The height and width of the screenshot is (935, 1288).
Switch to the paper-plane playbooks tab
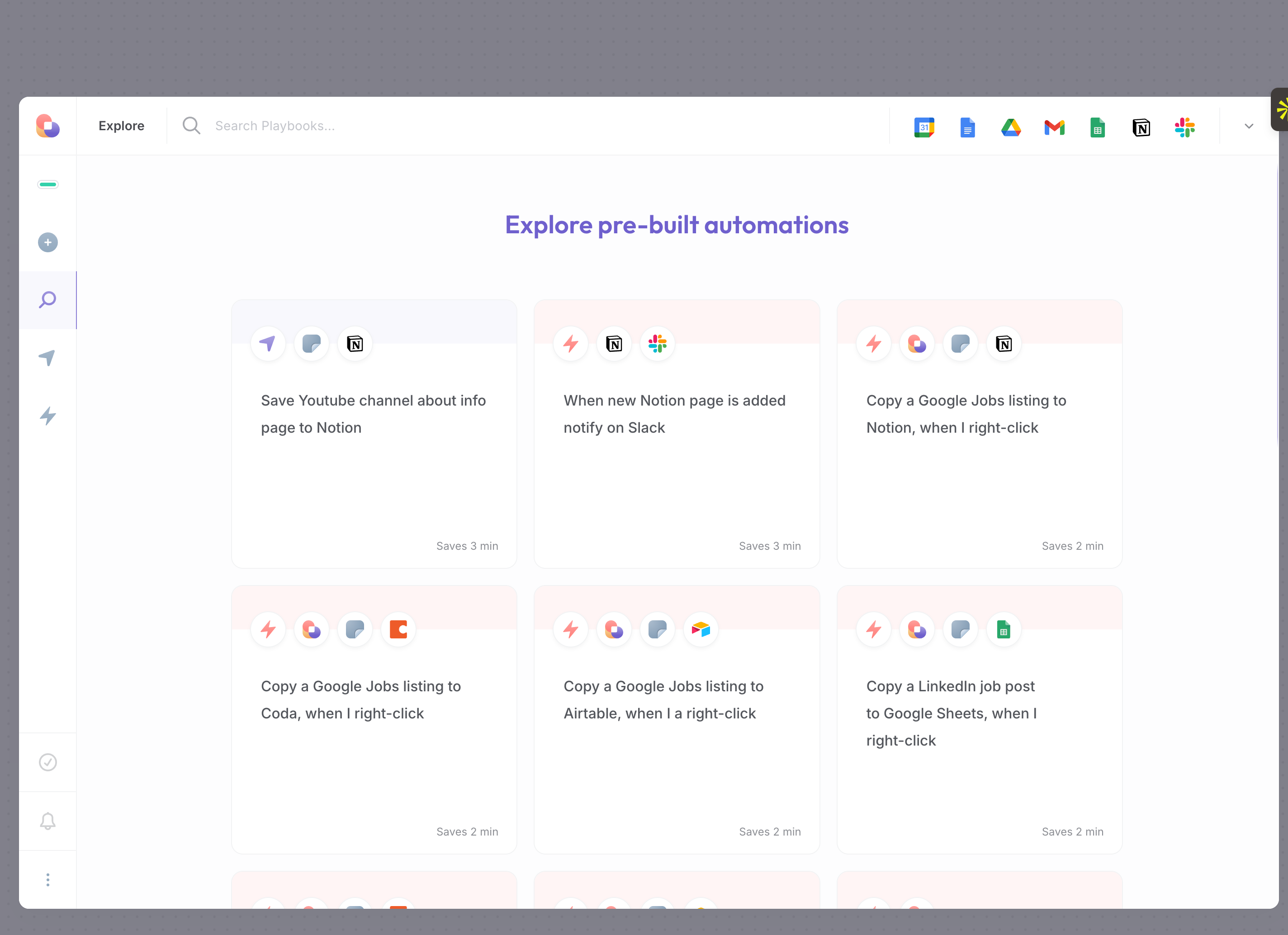[x=47, y=358]
